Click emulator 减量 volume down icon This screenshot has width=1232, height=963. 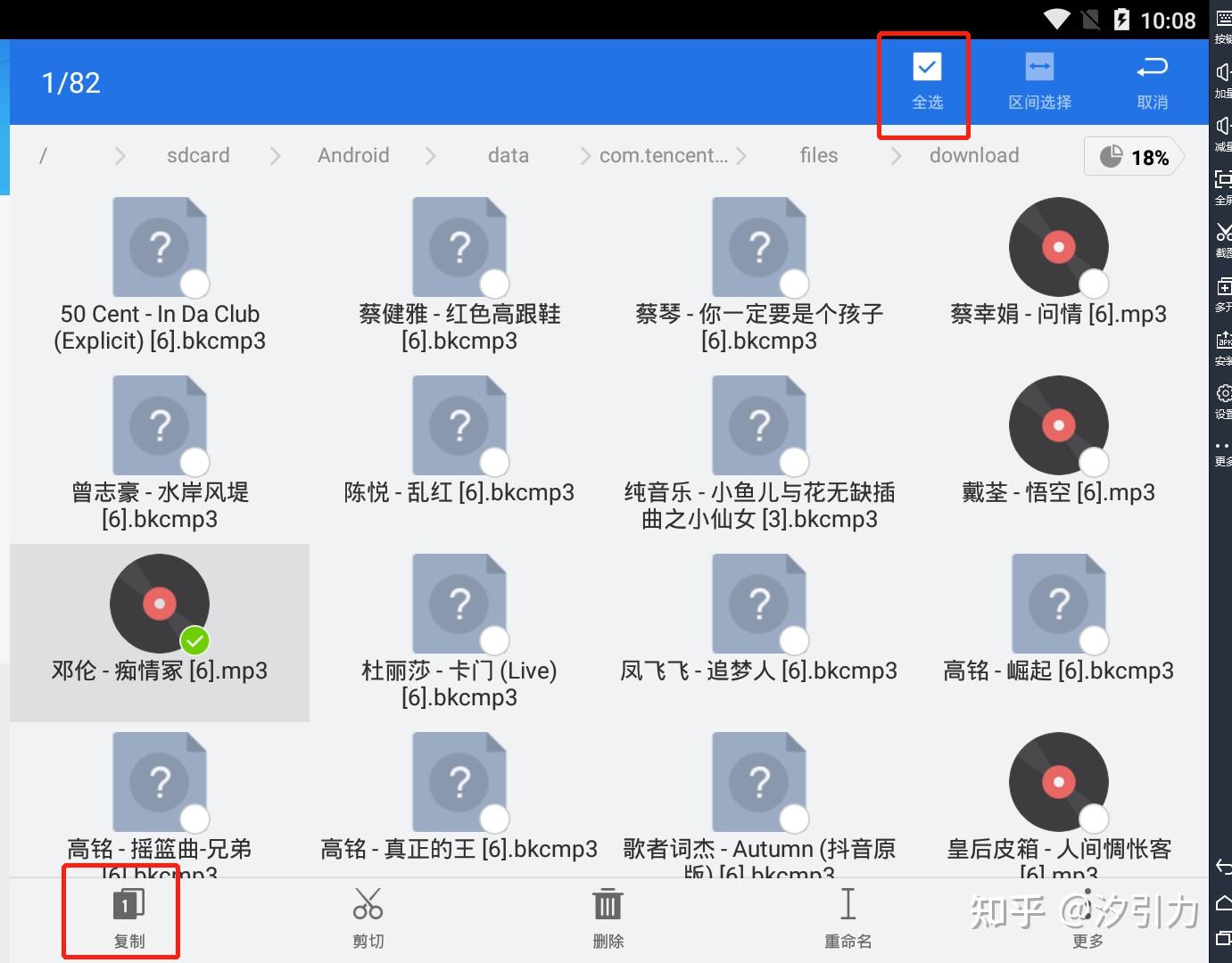pos(1223,126)
